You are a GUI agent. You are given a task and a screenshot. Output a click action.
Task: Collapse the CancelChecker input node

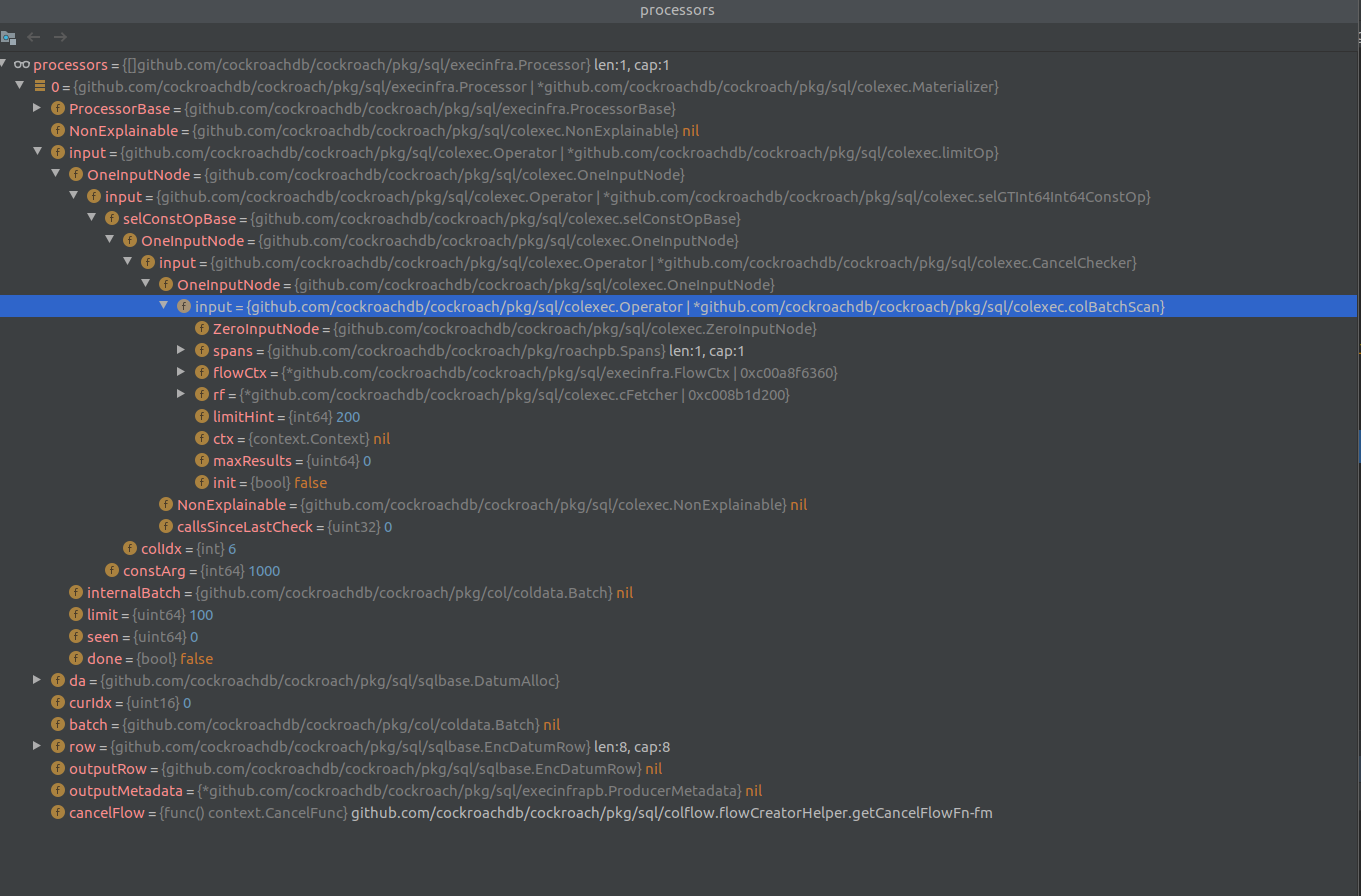click(x=128, y=262)
